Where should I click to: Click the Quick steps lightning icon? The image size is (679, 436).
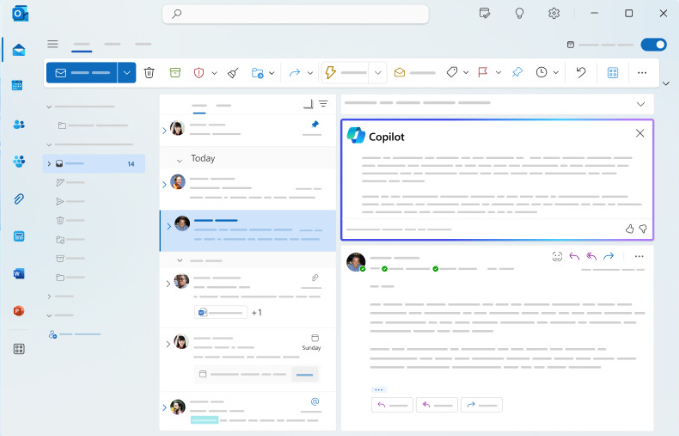click(x=330, y=72)
